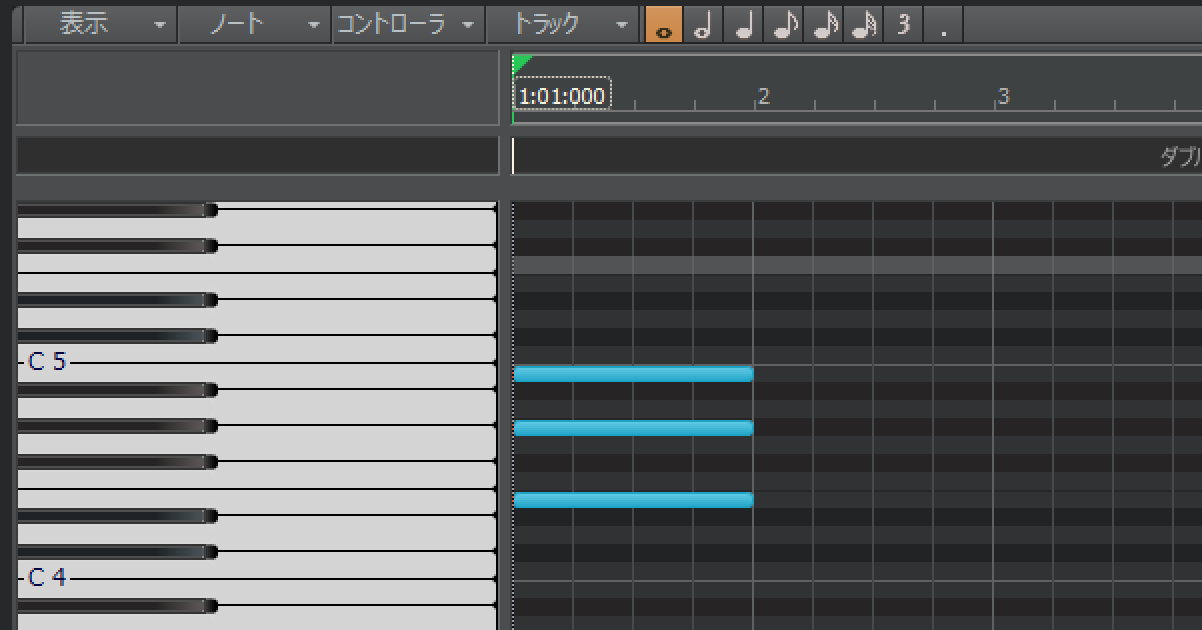The width and height of the screenshot is (1202, 630).
Task: Select the quarter note duration icon
Action: point(743,25)
